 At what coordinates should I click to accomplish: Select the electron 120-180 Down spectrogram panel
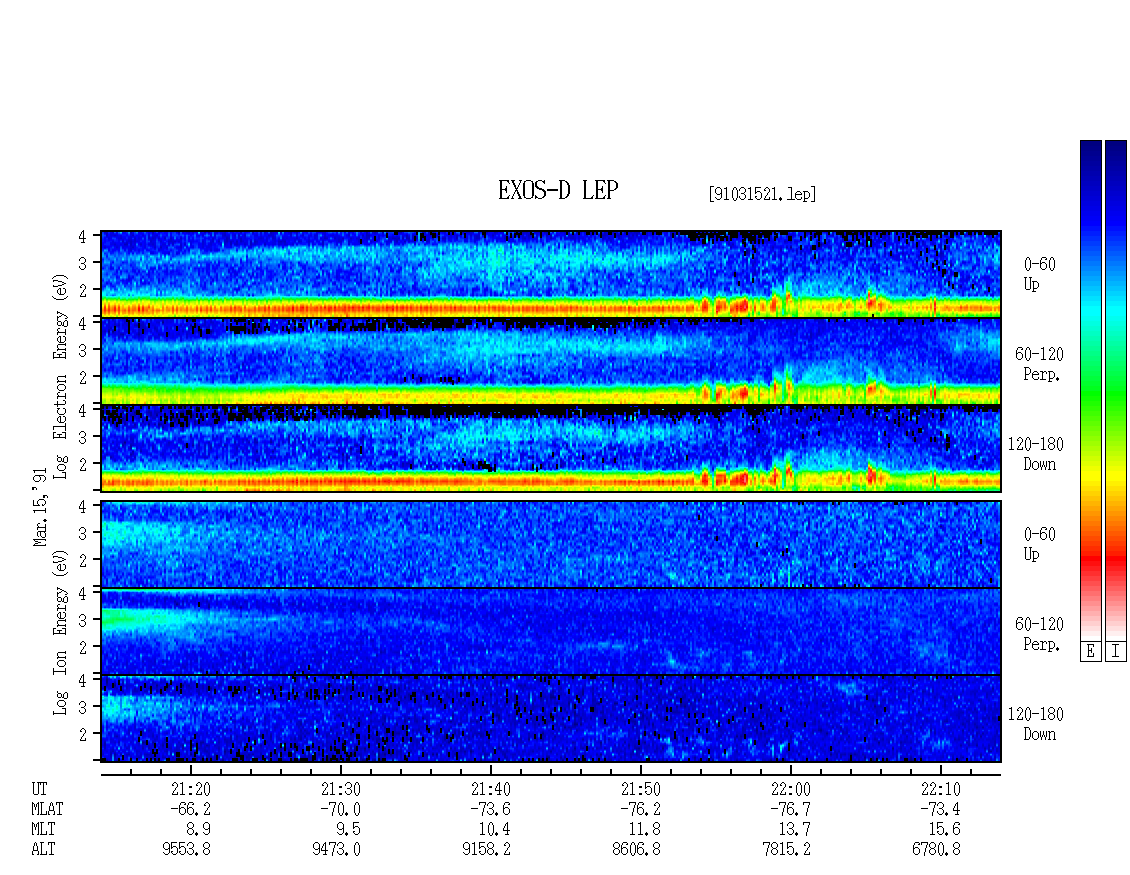click(x=551, y=448)
